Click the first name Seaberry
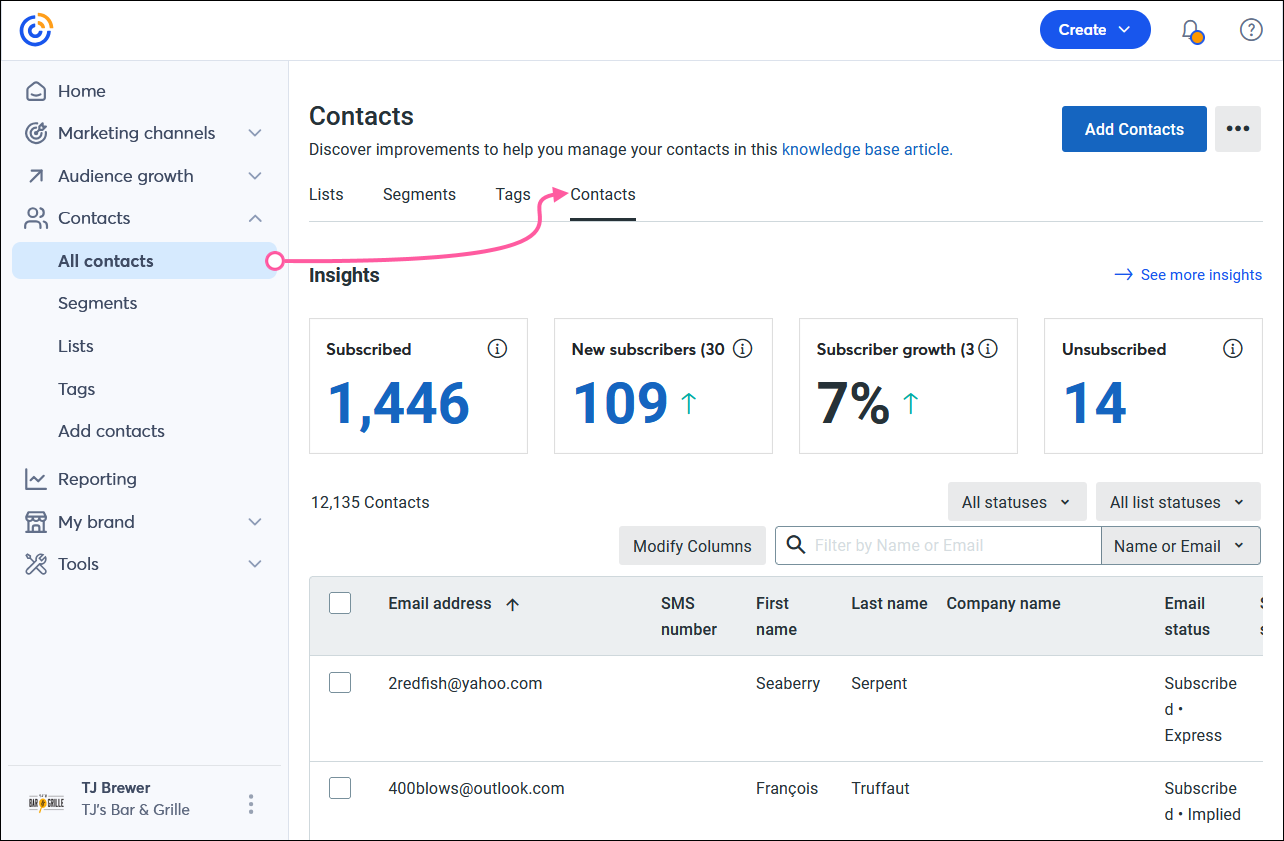The height and width of the screenshot is (841, 1284). pos(788,684)
